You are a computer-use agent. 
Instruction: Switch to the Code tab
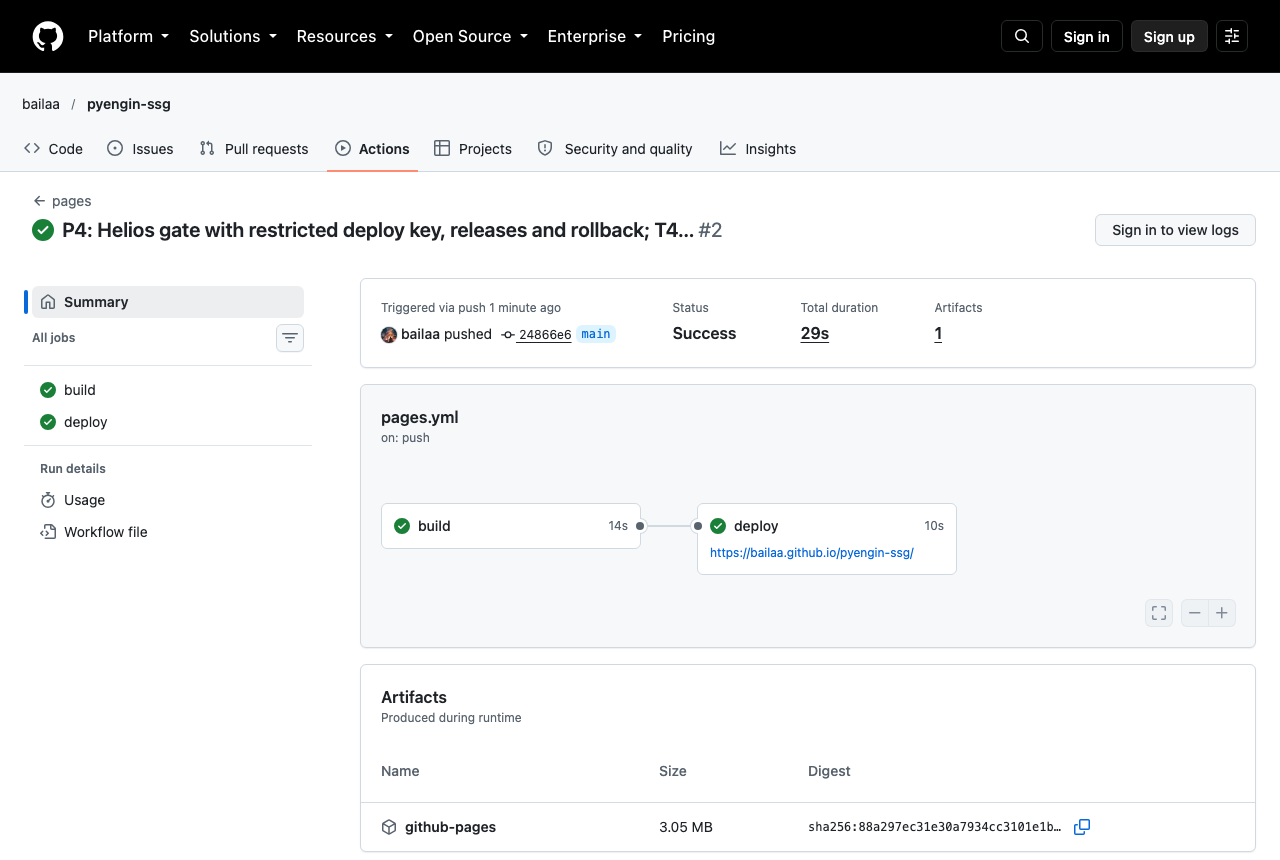(54, 149)
